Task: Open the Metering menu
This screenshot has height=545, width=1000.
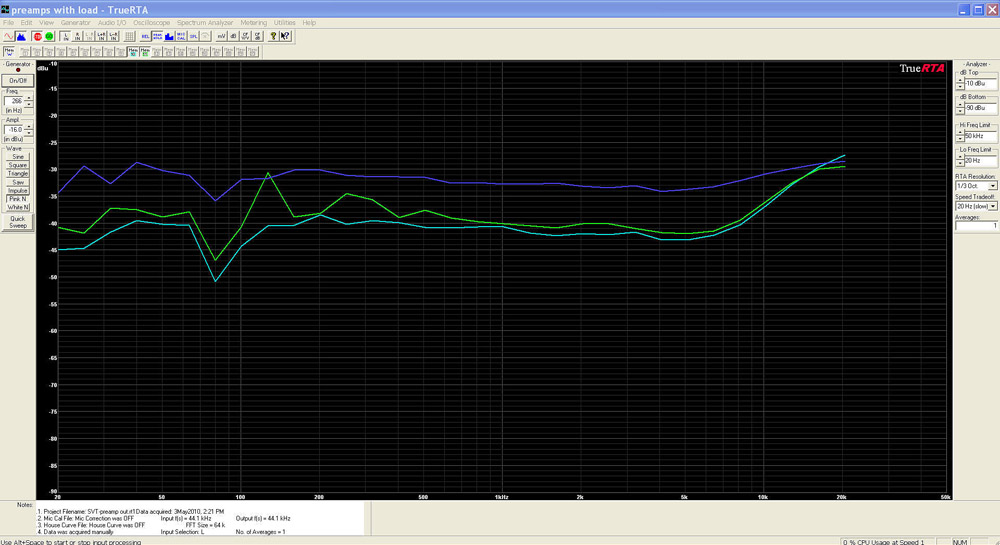Action: click(253, 23)
